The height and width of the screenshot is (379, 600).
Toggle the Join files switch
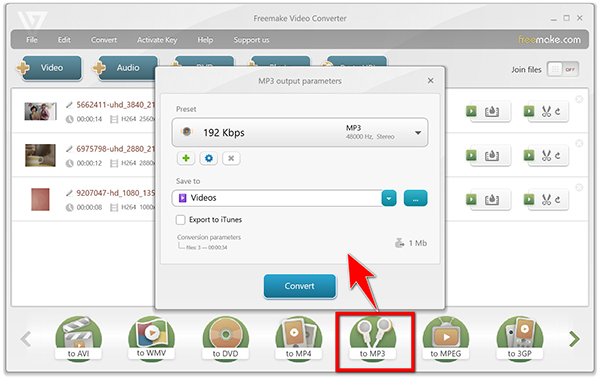pyautogui.click(x=563, y=70)
